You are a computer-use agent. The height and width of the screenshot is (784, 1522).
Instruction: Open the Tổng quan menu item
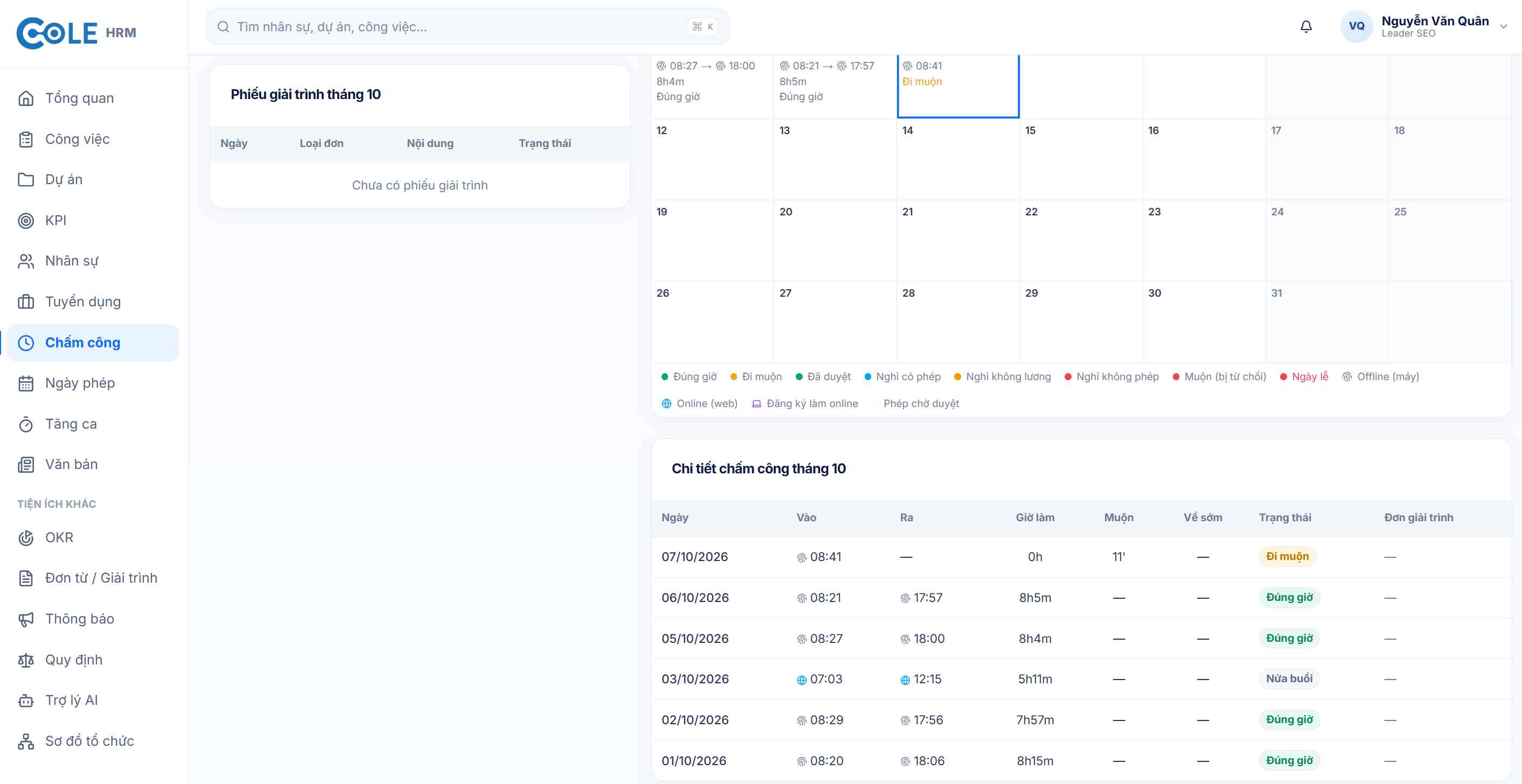(x=93, y=98)
